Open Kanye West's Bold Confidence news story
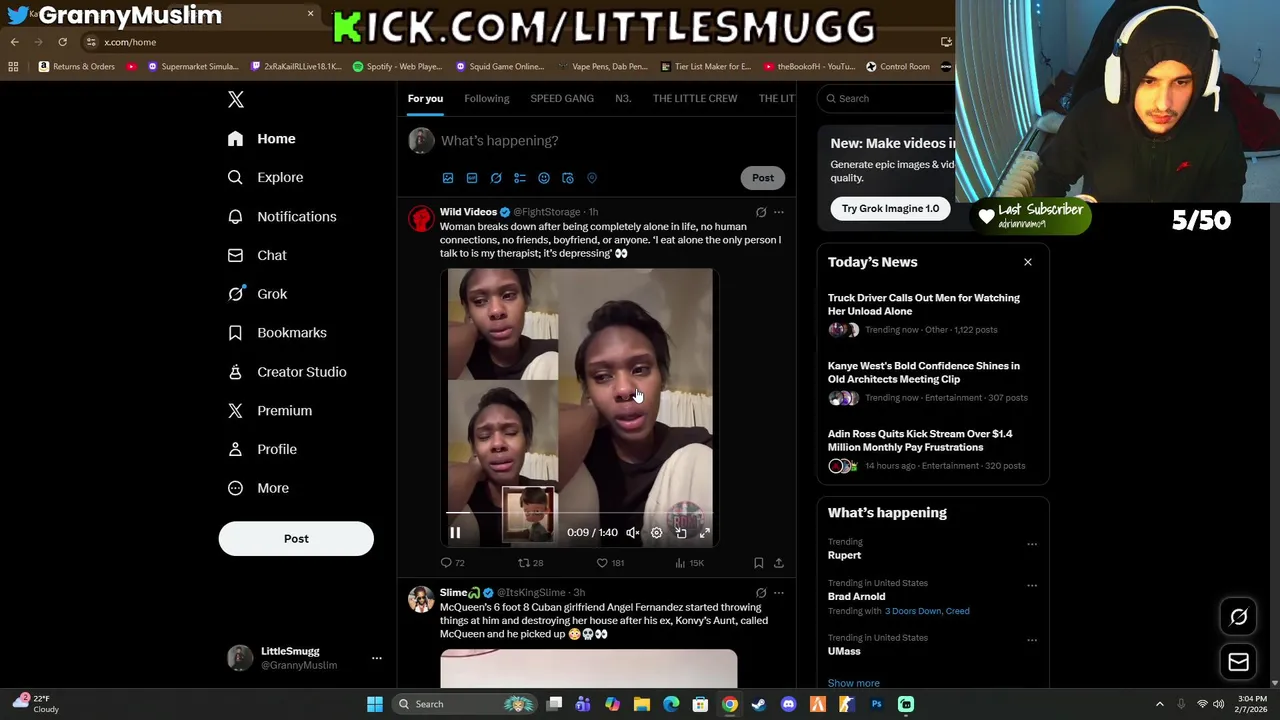Screen dimensions: 1280x720 coord(924,373)
